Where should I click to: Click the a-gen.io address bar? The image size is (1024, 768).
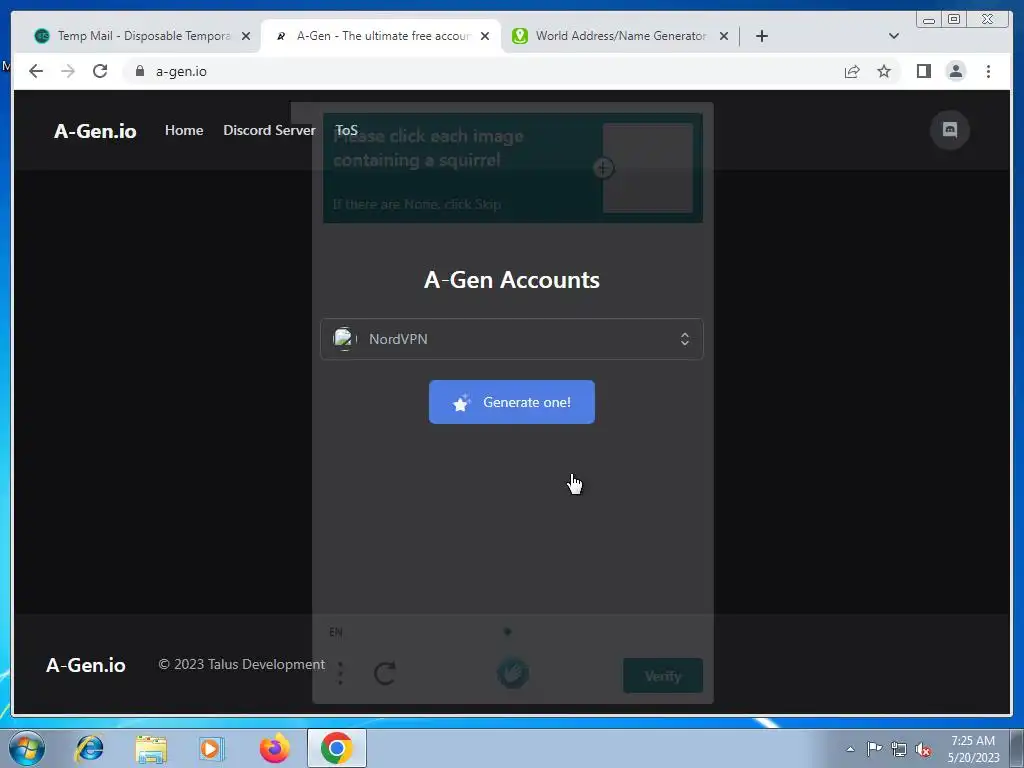tap(483, 71)
